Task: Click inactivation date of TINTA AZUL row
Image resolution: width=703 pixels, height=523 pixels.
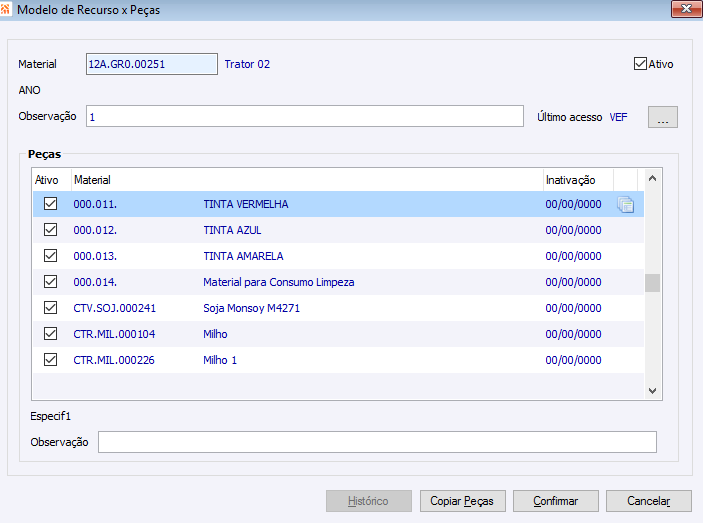Action: (573, 230)
